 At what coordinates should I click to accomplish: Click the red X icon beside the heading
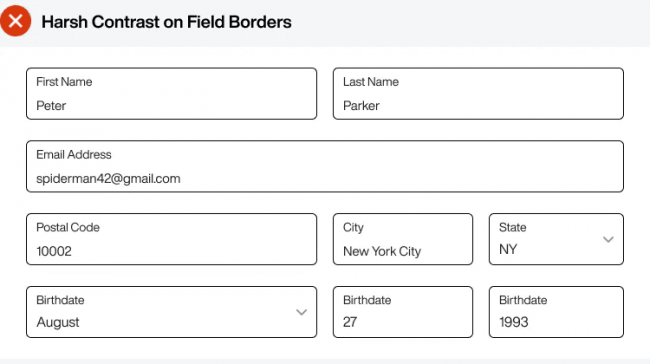click(15, 21)
